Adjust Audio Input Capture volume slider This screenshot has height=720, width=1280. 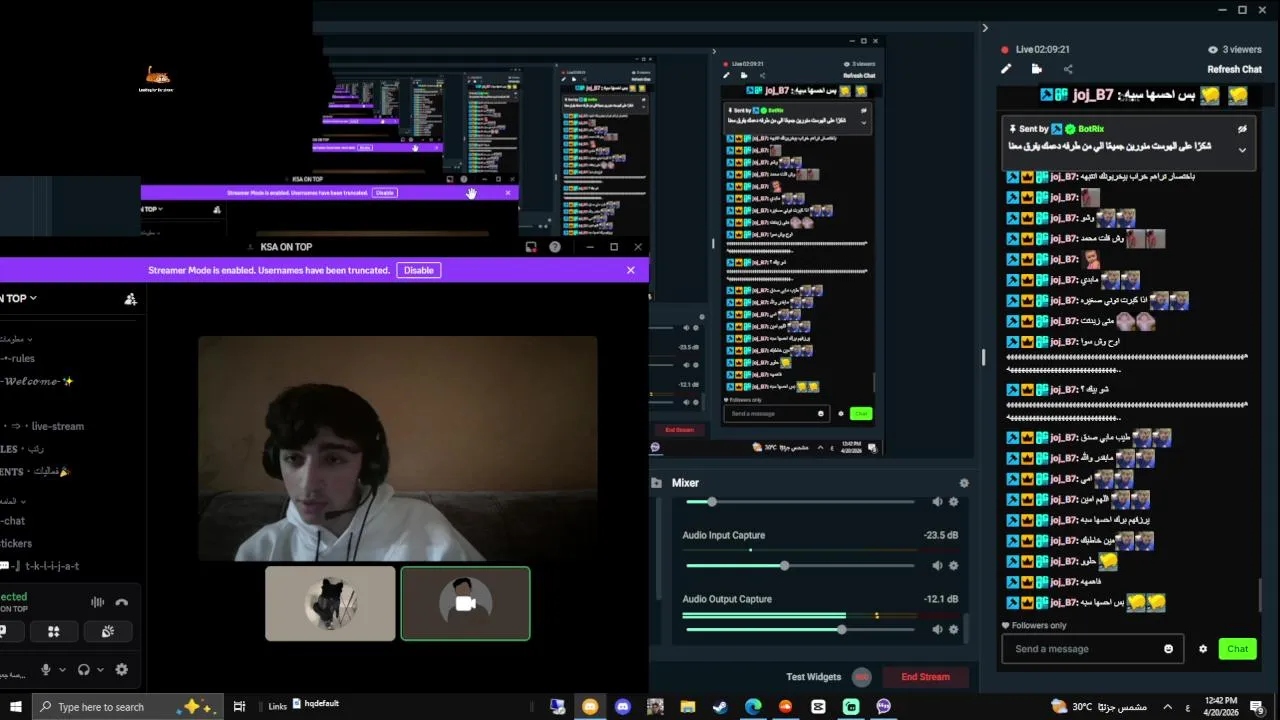click(800, 566)
